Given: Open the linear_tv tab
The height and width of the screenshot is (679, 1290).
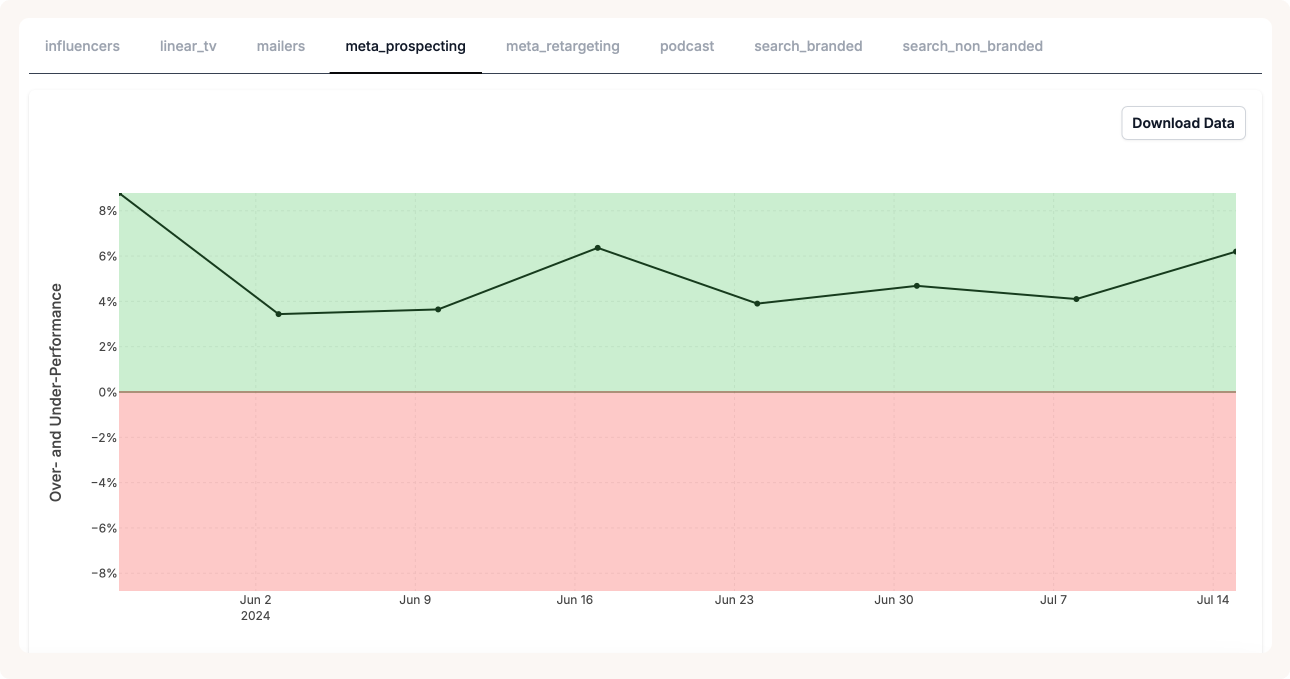Looking at the screenshot, I should pos(188,46).
